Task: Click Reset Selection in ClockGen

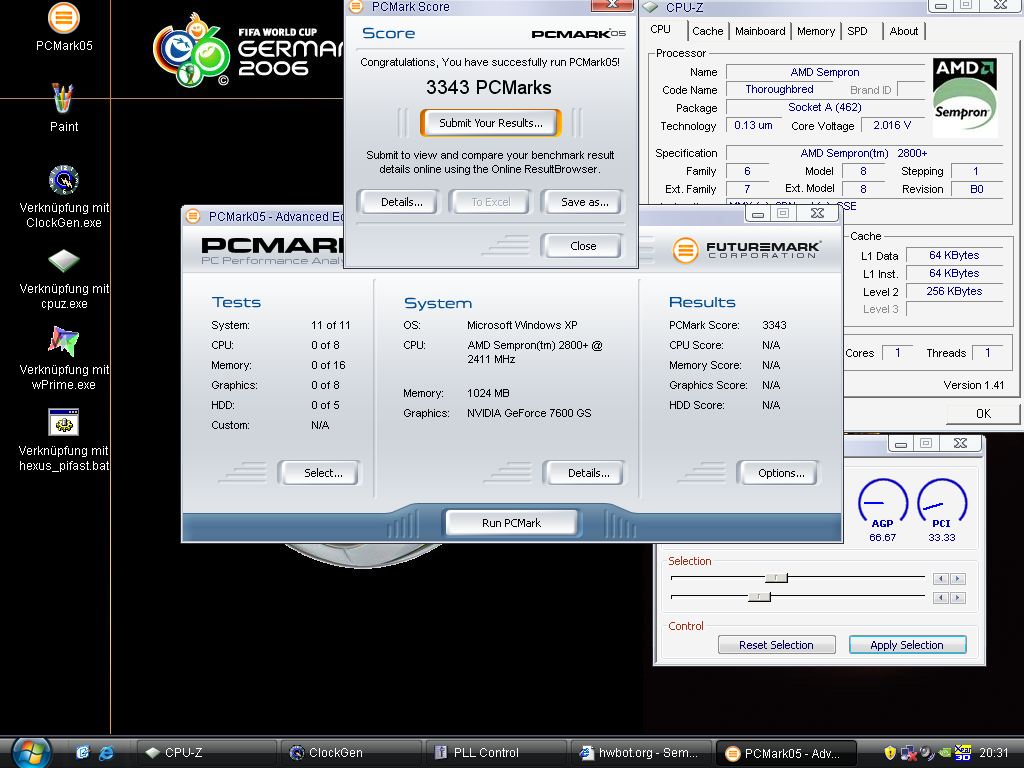Action: pyautogui.click(x=776, y=645)
